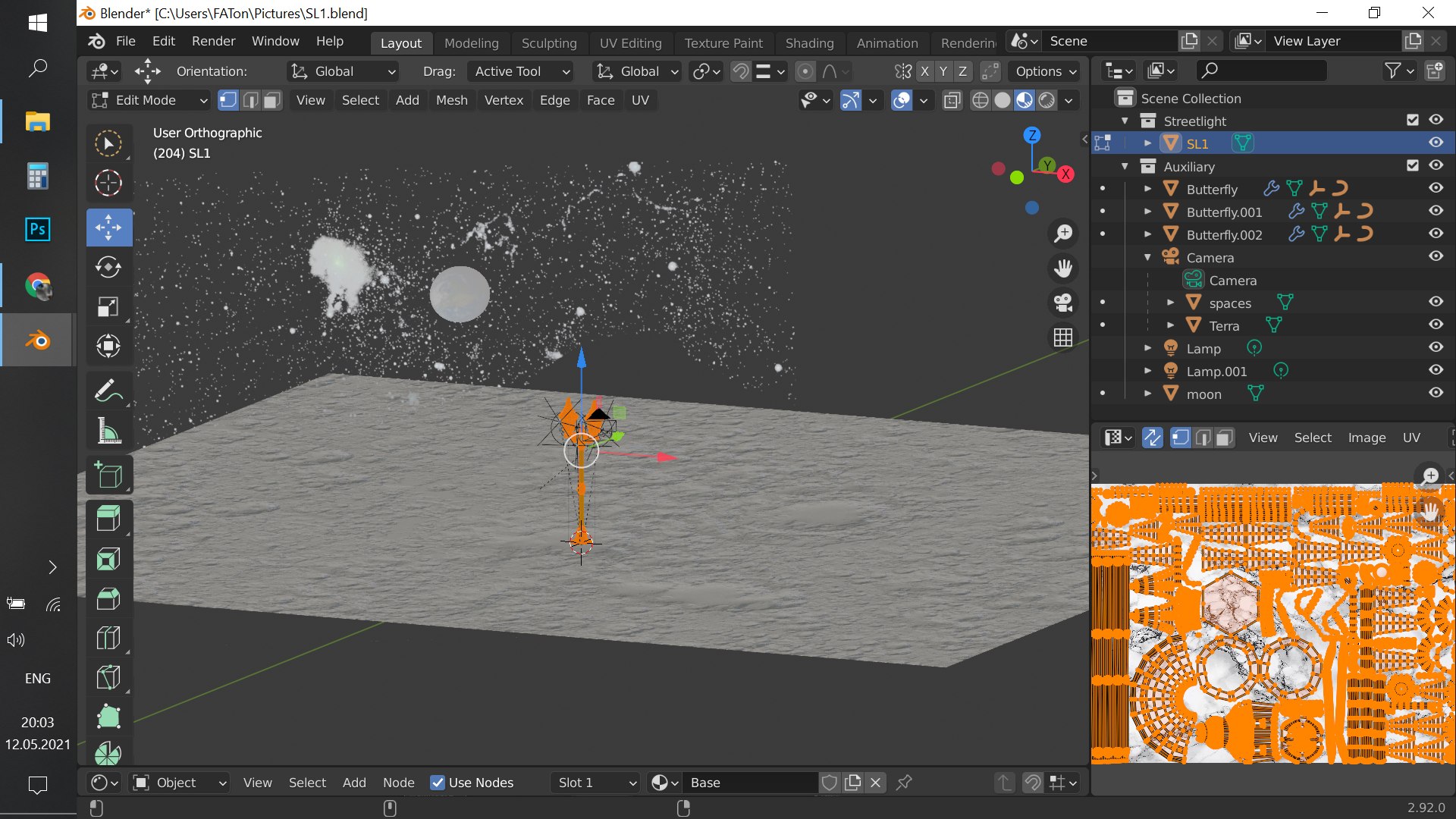The image size is (1456, 819).
Task: Open the Slot 1 material dropdown
Action: 596,783
